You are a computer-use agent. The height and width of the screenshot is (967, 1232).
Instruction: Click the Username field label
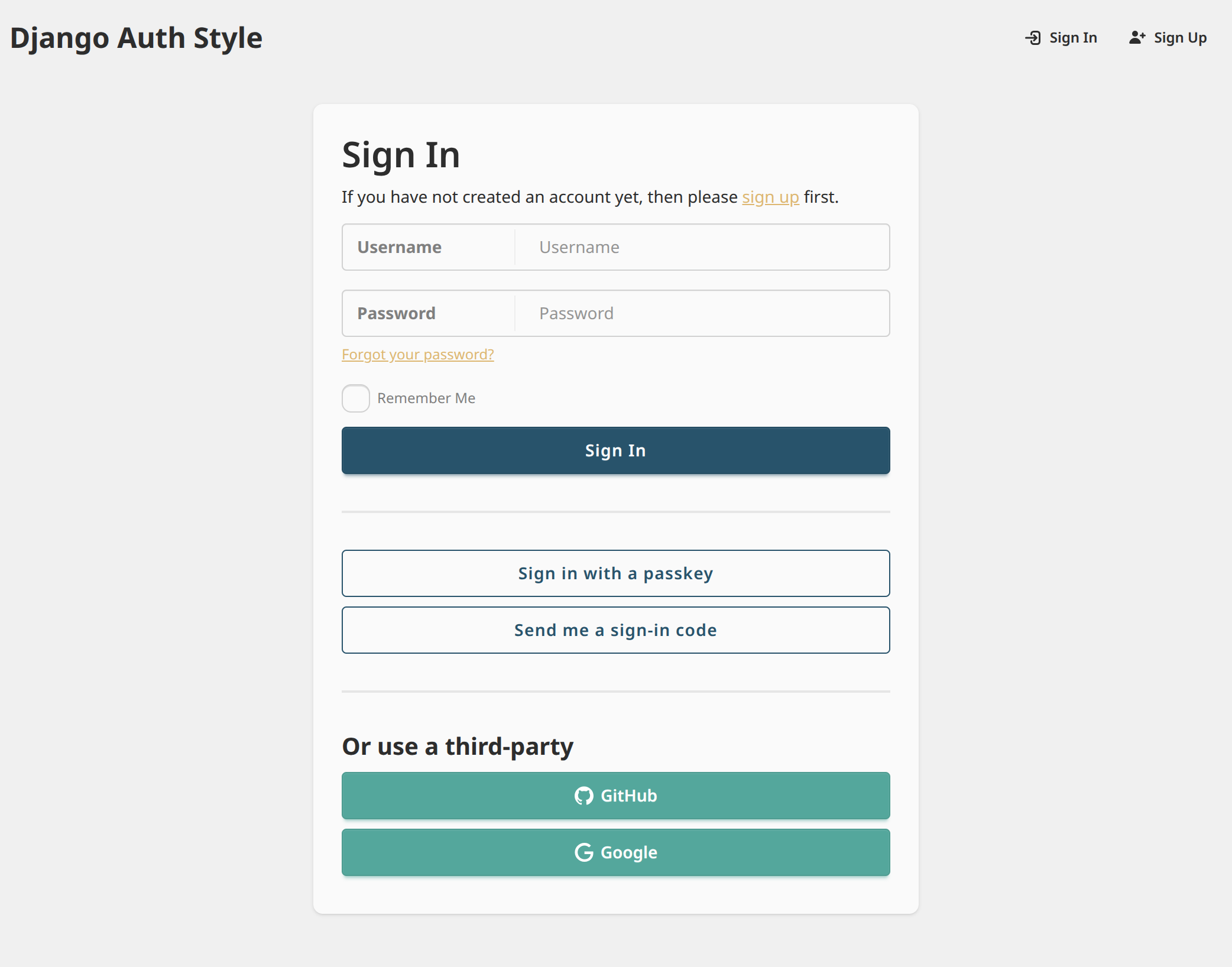point(400,247)
